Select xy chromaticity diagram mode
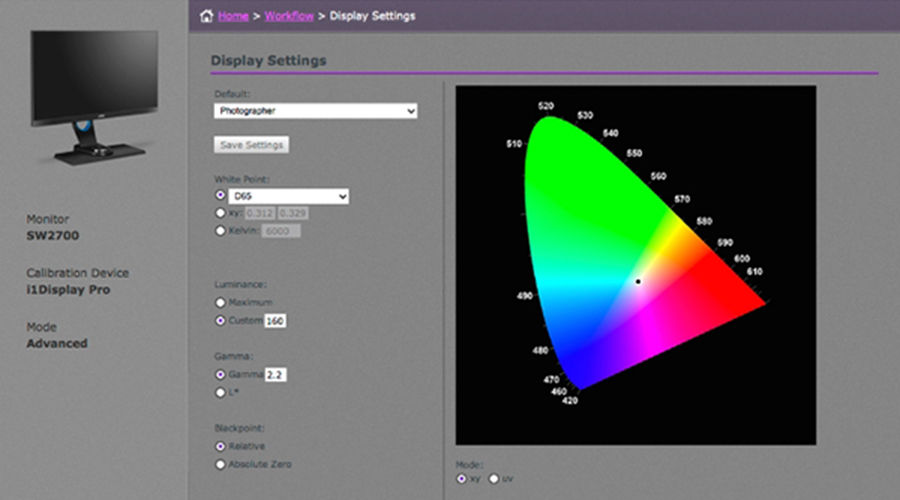The image size is (900, 500). [x=461, y=479]
